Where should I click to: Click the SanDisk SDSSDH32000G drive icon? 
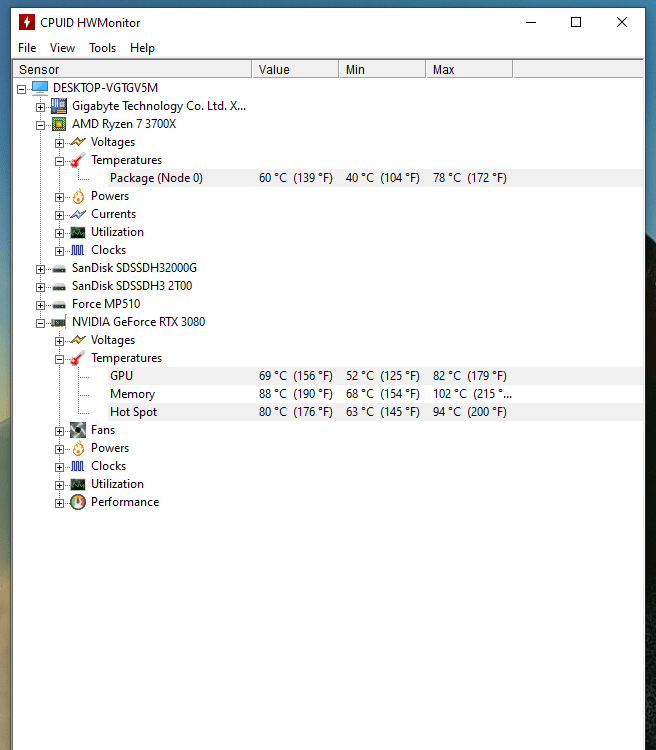[x=59, y=269]
